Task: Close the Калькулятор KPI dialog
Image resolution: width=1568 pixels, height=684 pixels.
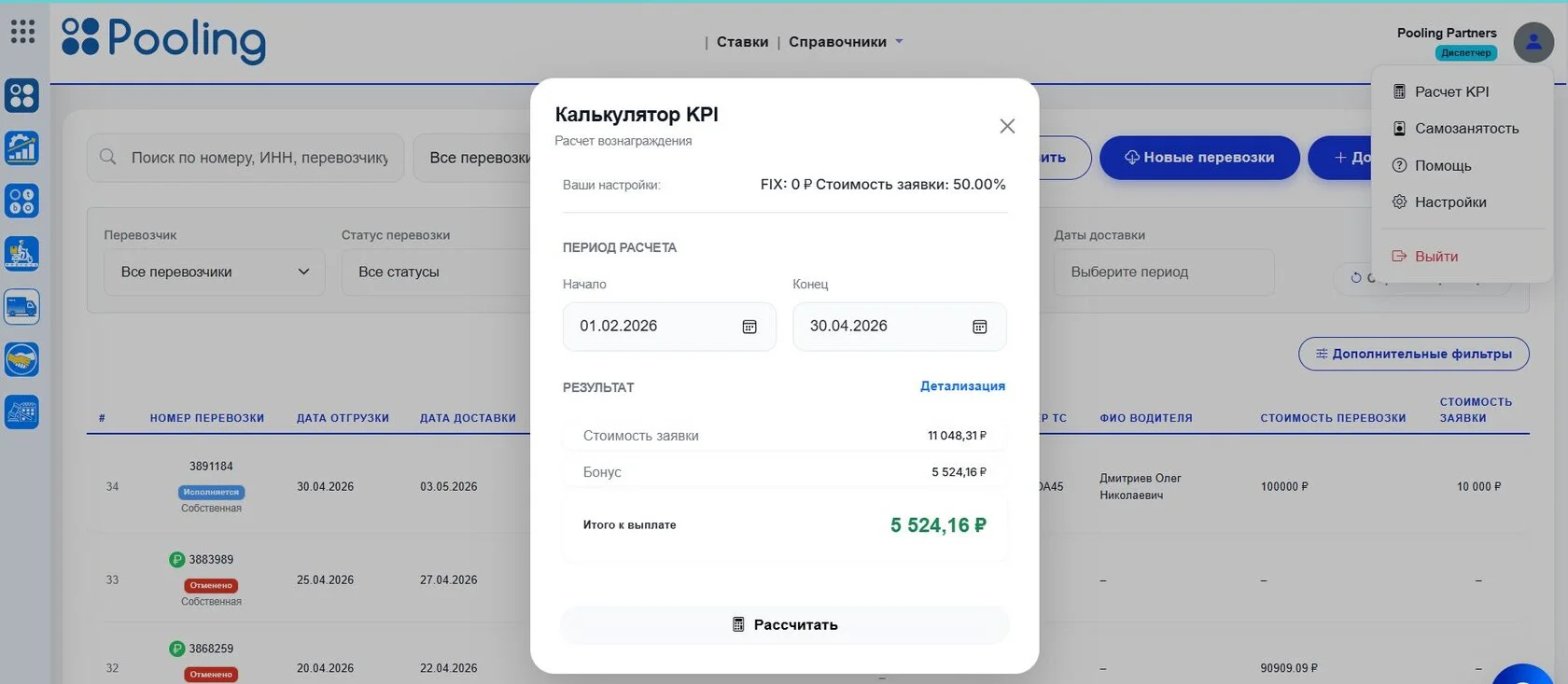Action: [1007, 126]
